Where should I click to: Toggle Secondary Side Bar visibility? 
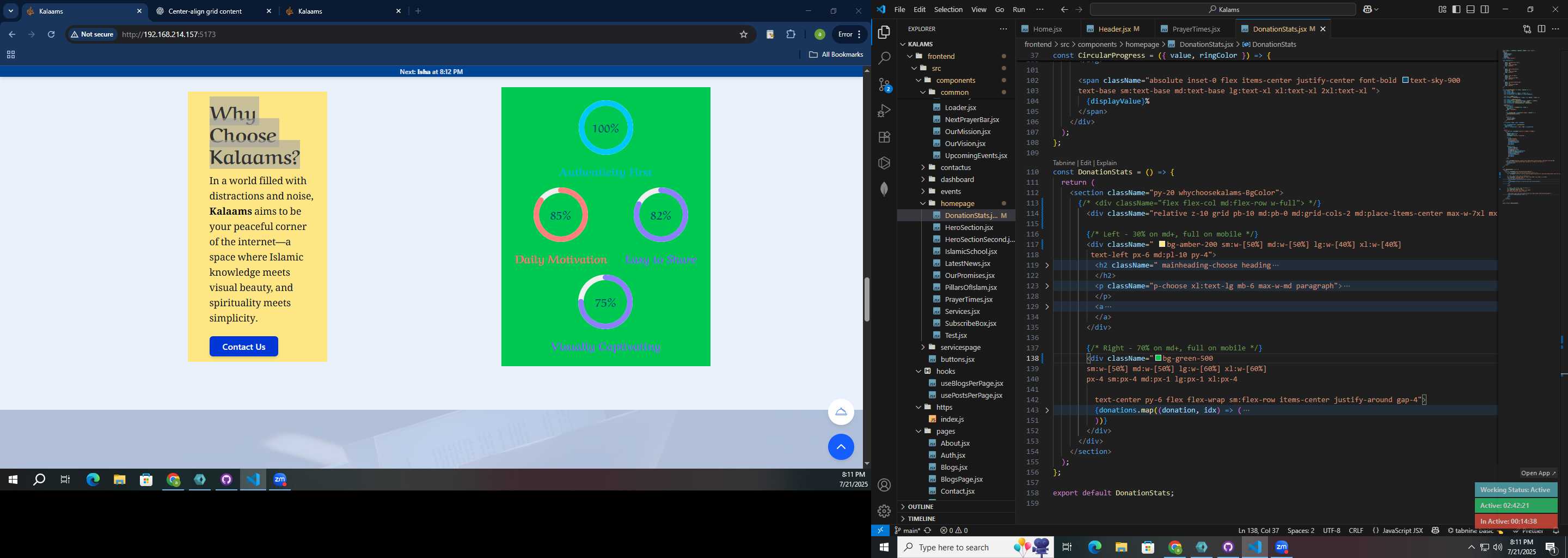[1485, 10]
